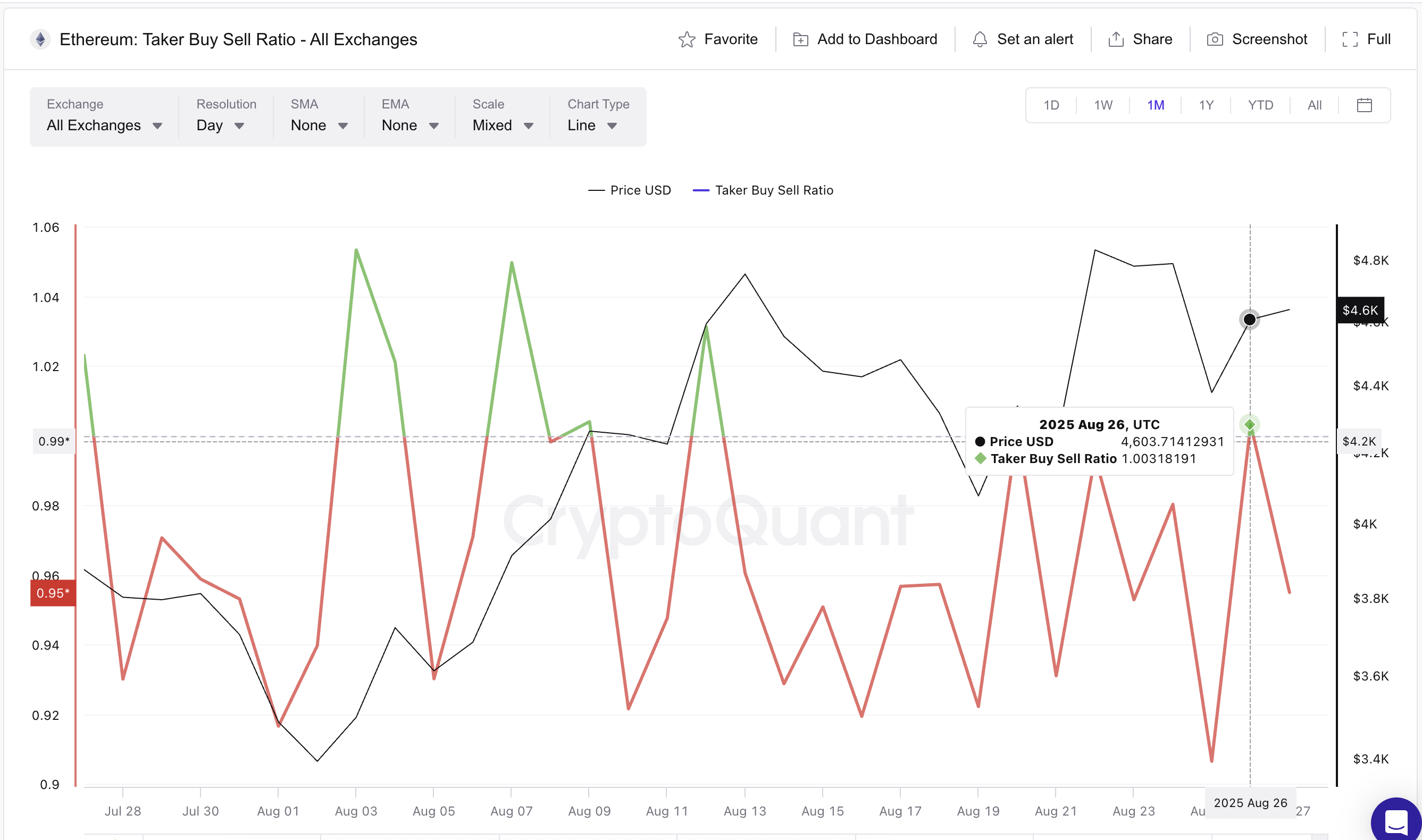
Task: Expand the Resolution dropdown set to Day
Action: tap(220, 125)
